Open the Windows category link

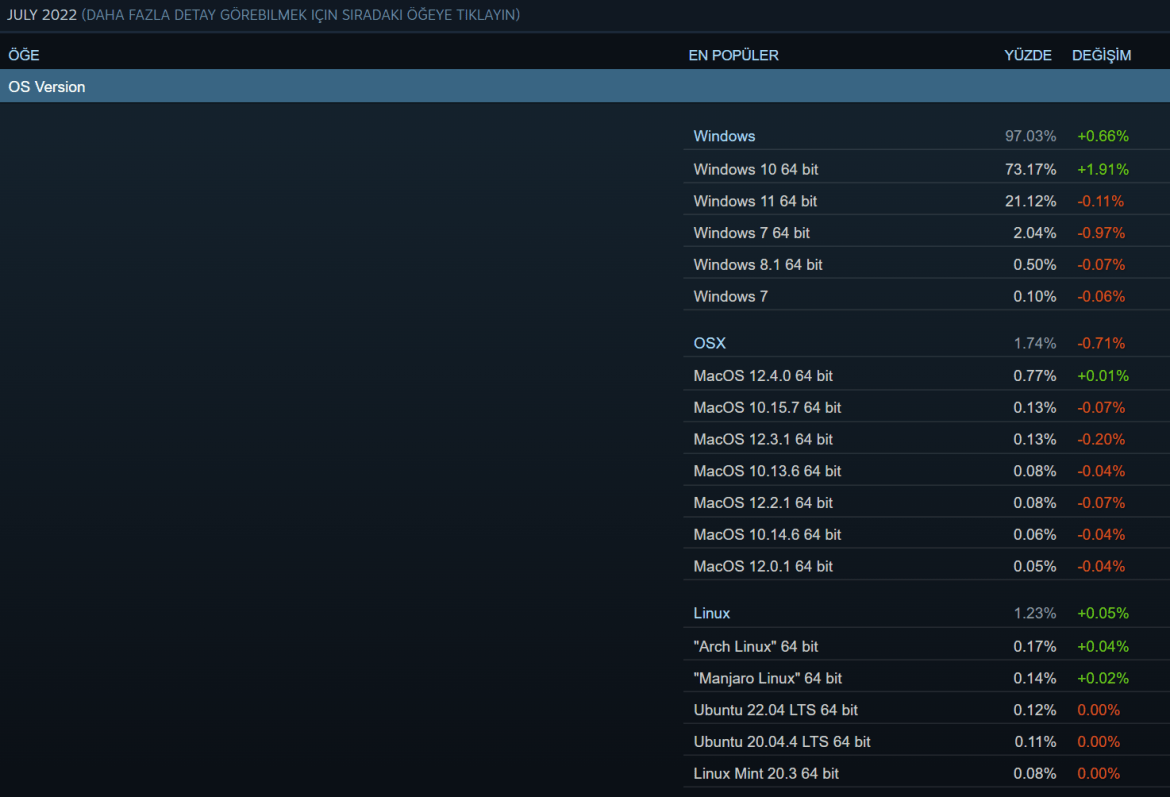point(724,136)
